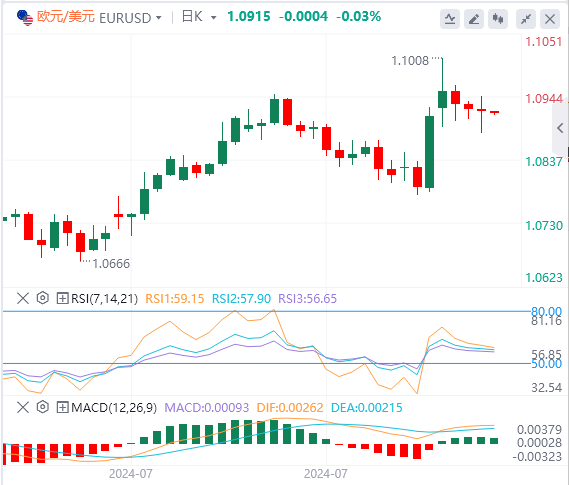This screenshot has height=485, width=569.
Task: Select the pencil drawing tool
Action: tap(474, 19)
